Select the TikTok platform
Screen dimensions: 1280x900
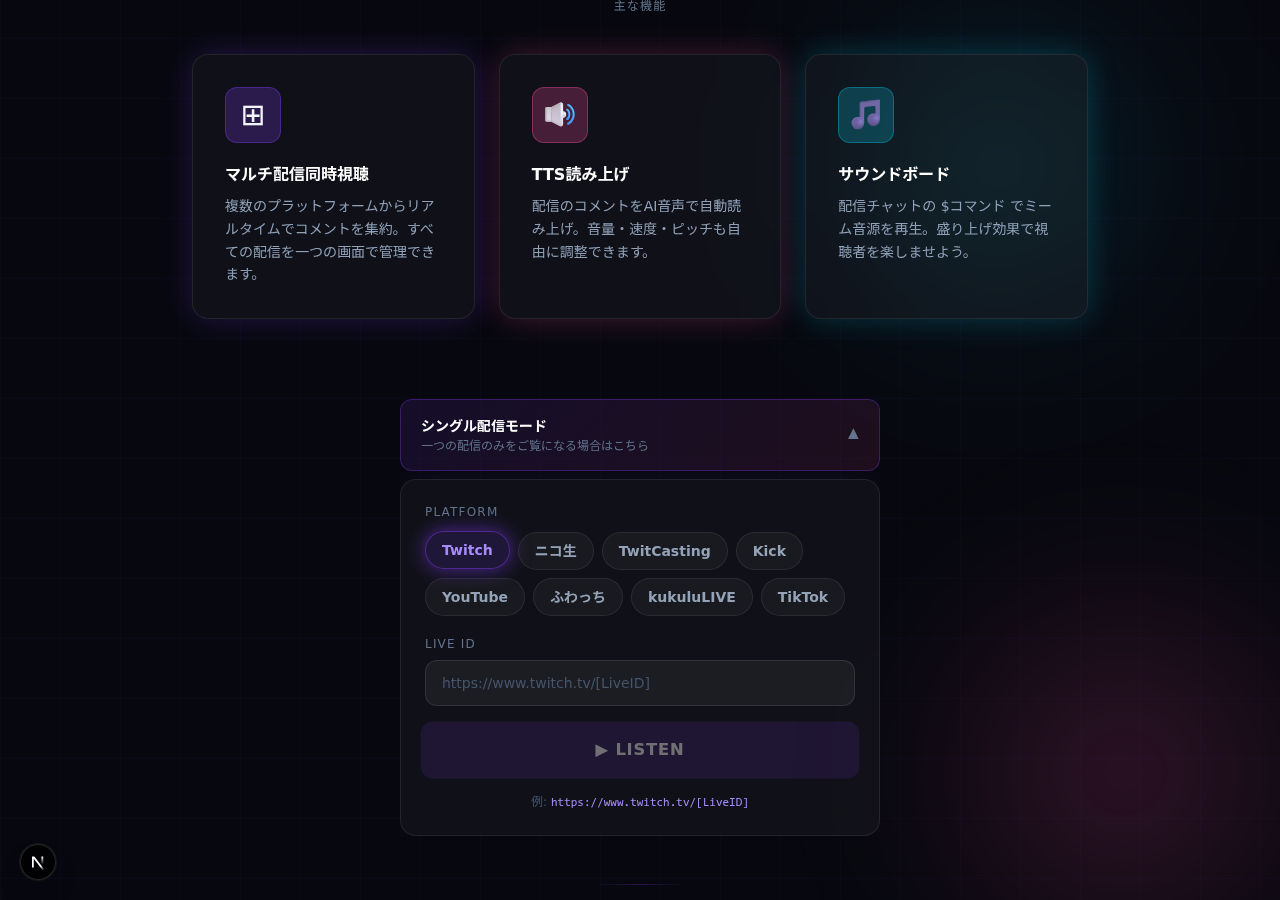point(803,597)
